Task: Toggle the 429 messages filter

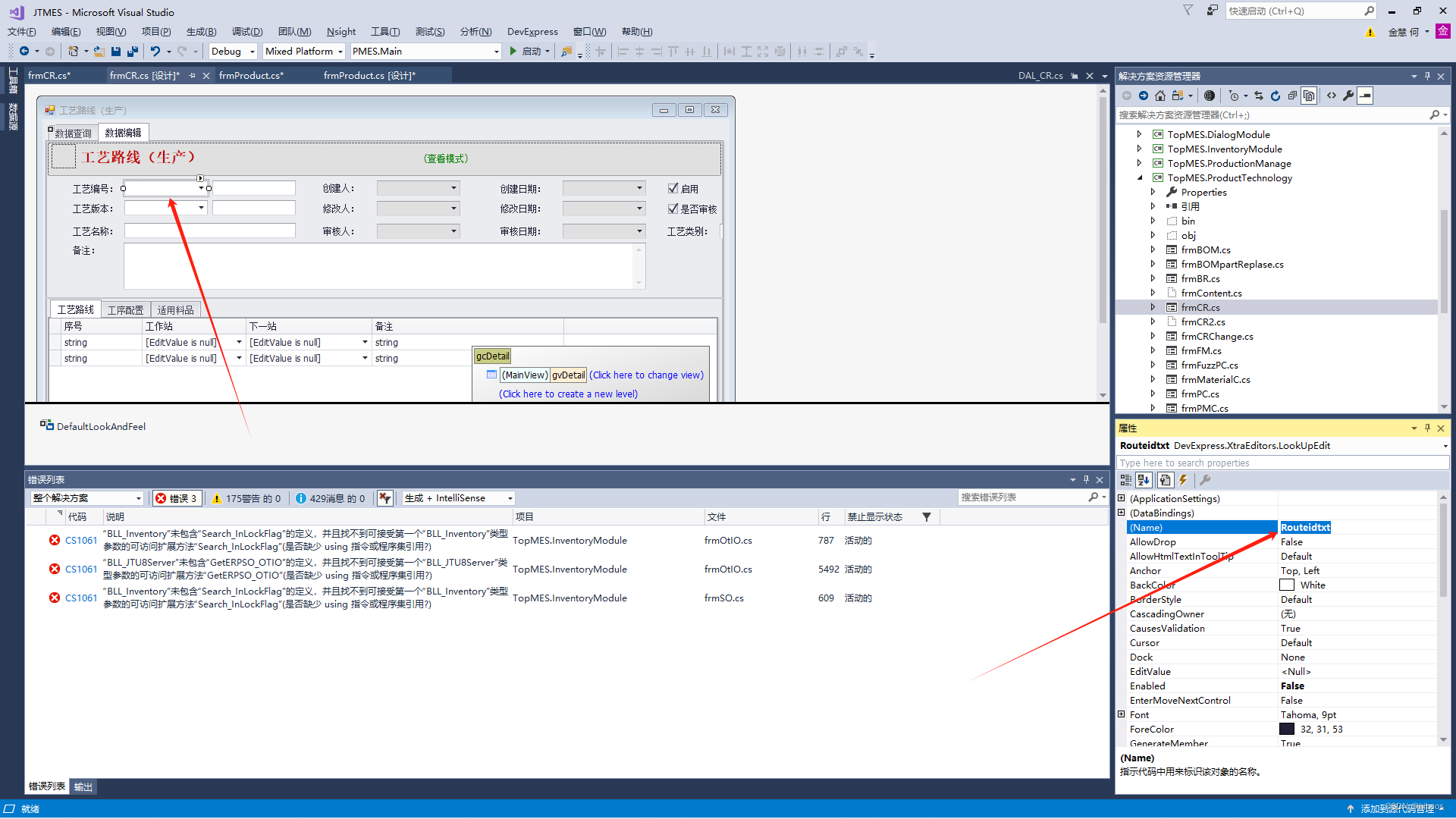Action: click(331, 498)
